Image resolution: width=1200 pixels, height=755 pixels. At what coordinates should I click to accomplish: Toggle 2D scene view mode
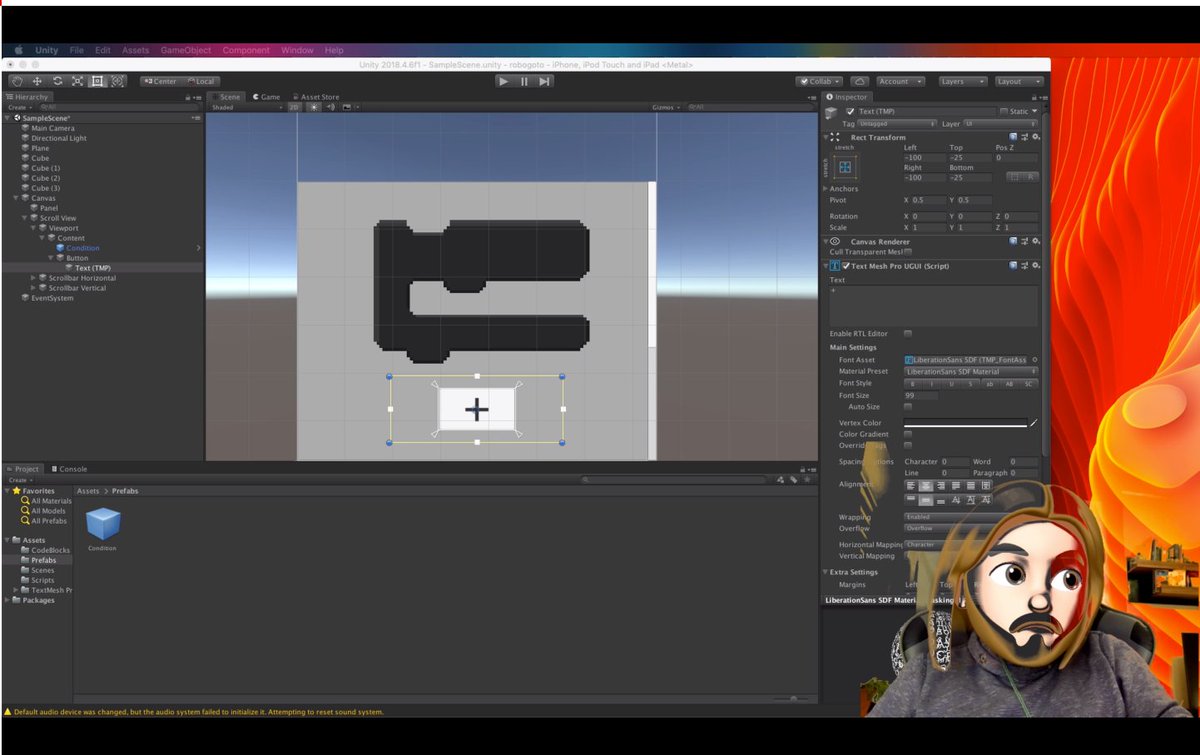(x=294, y=107)
